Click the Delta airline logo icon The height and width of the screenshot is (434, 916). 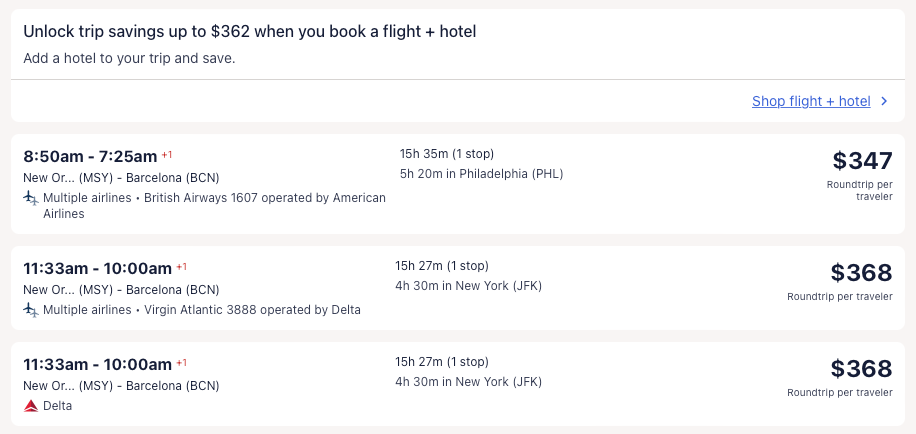point(31,406)
